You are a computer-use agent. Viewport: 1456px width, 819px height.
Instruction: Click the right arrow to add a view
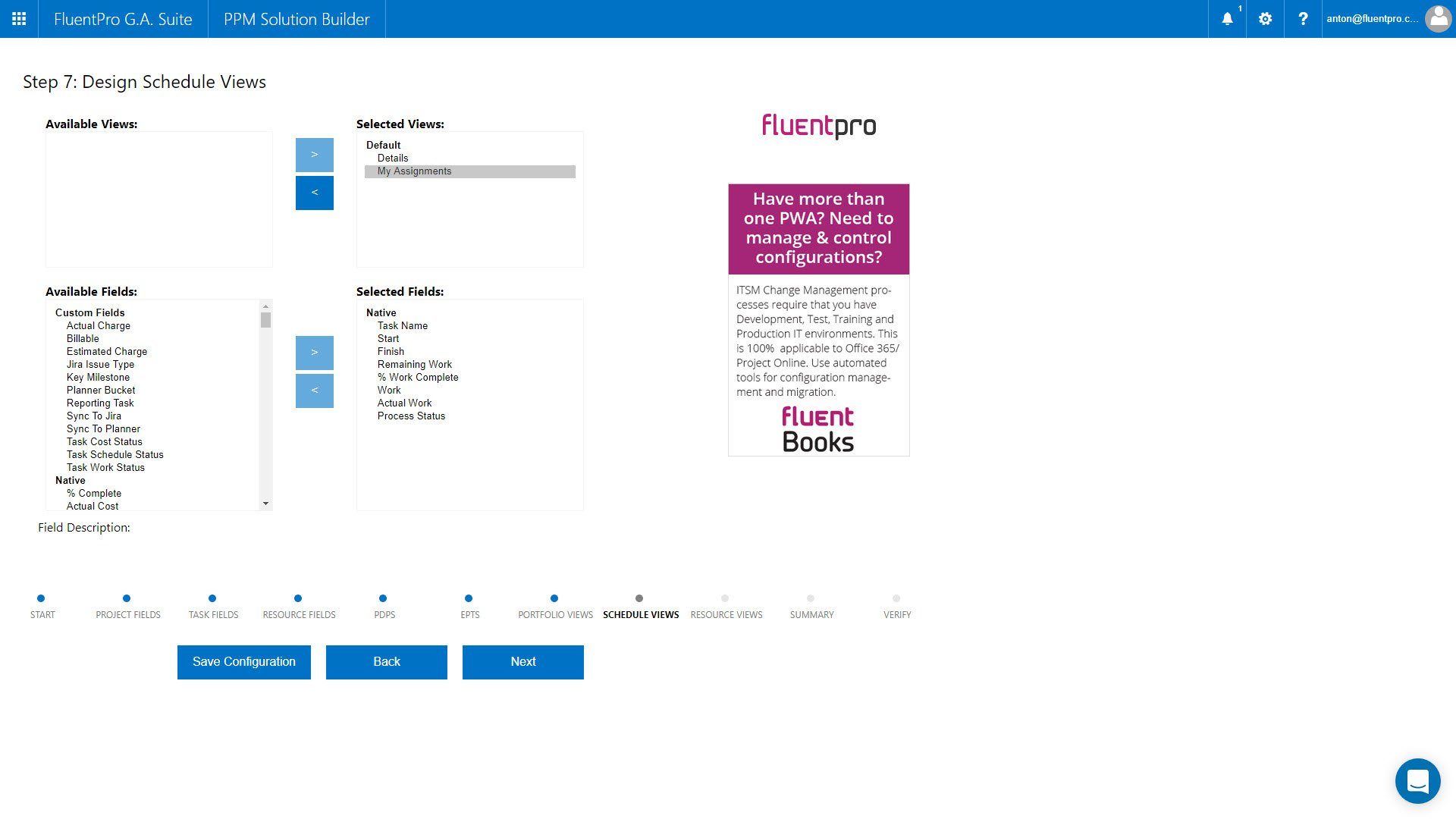coord(314,154)
